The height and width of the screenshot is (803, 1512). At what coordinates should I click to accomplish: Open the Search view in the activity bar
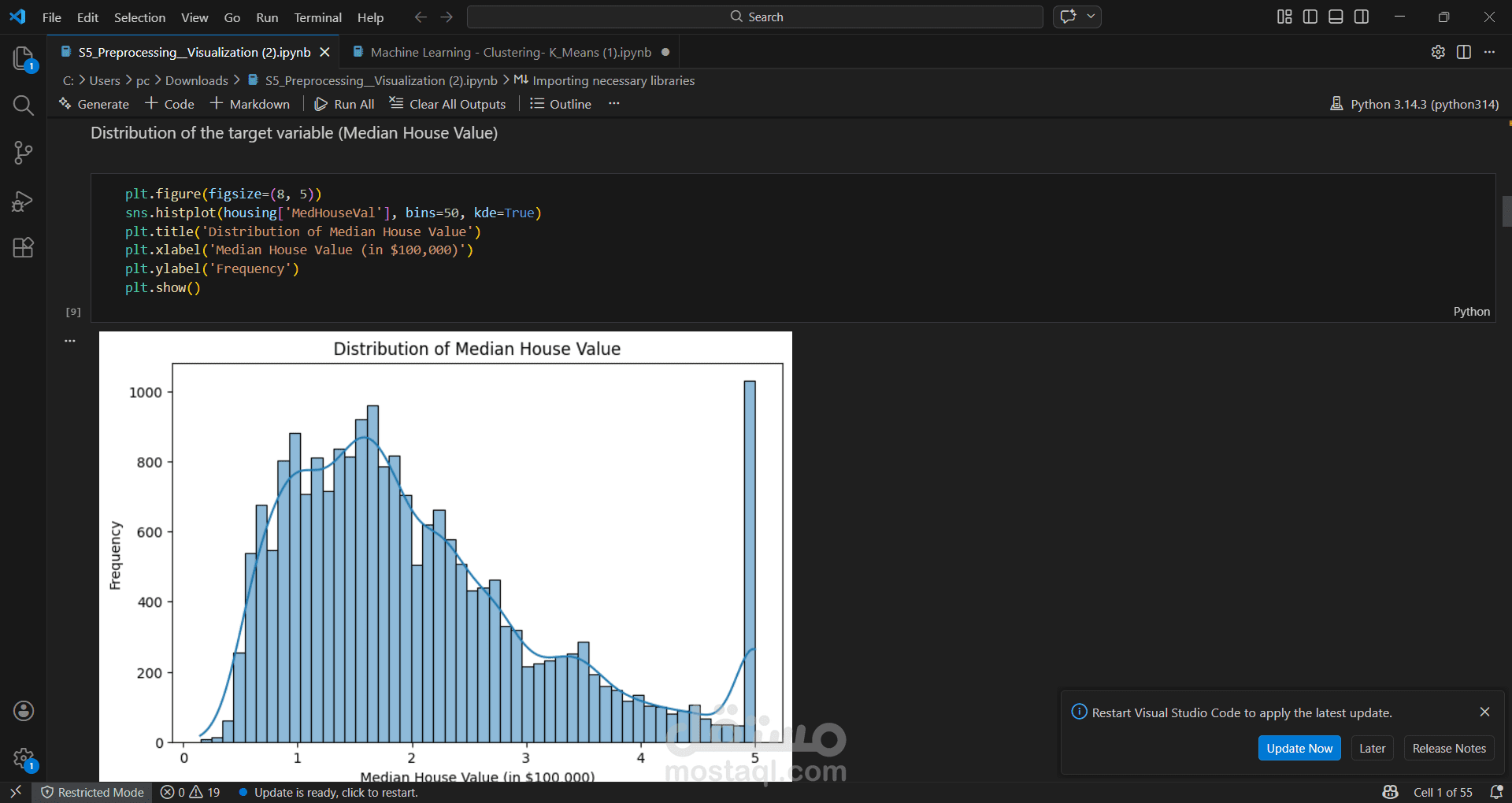coord(23,105)
